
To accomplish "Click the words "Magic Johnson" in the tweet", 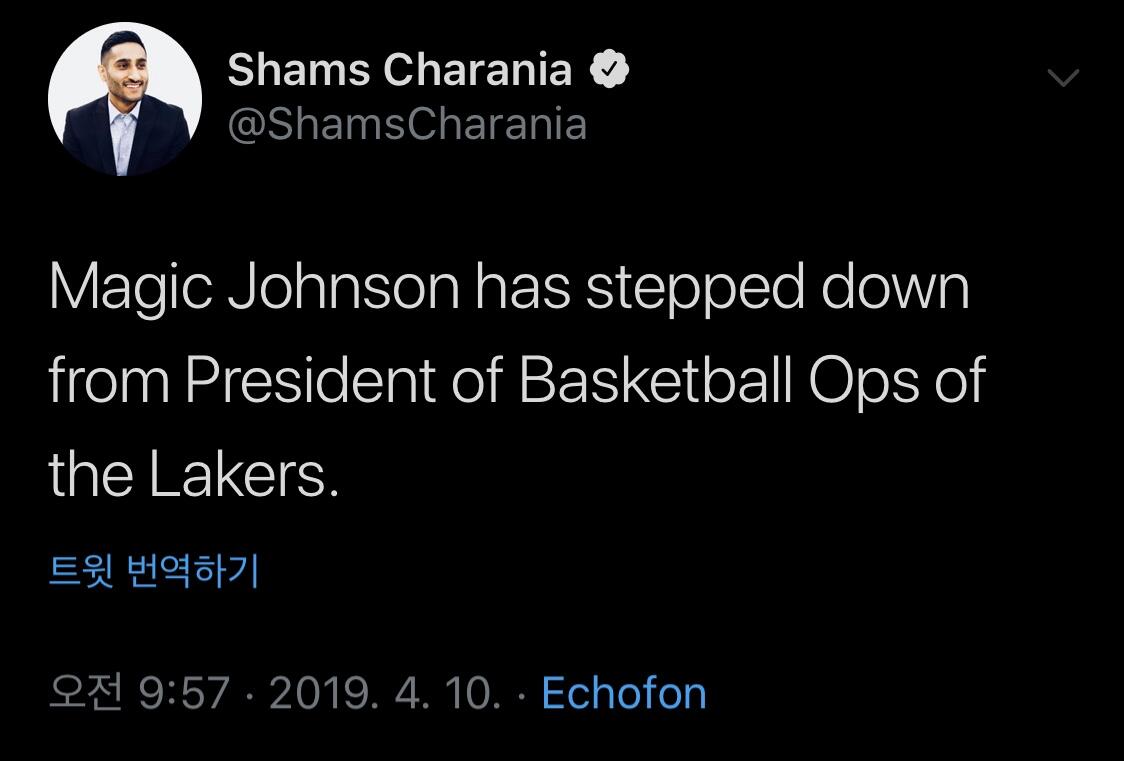I will point(254,289).
